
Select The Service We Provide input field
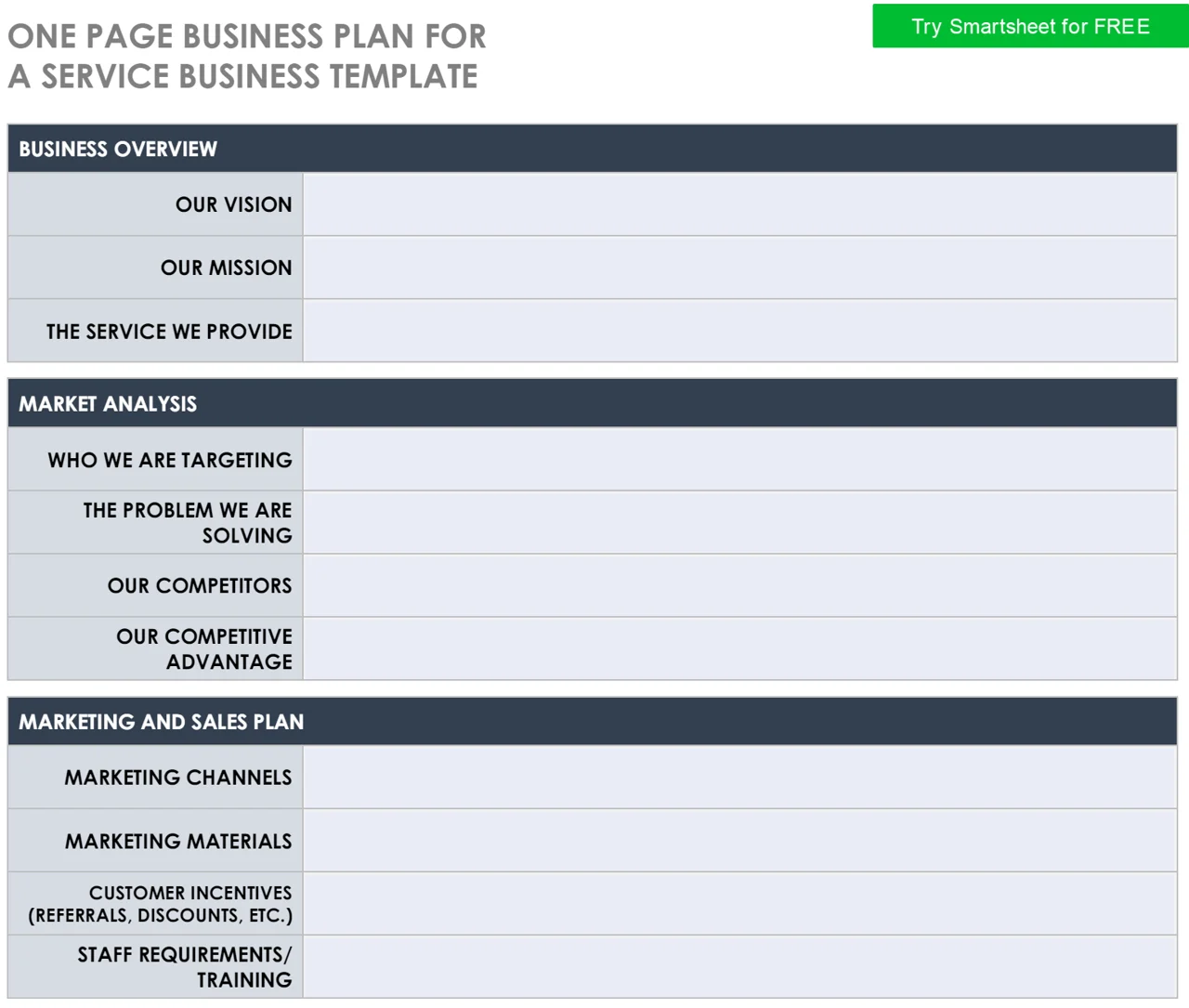[x=739, y=331]
